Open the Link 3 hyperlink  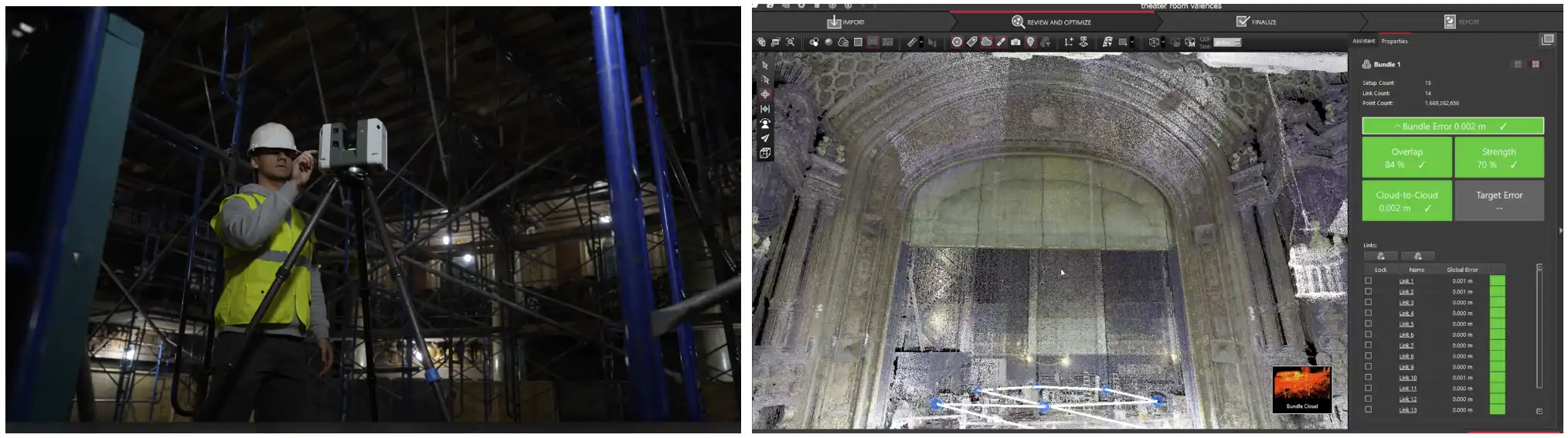click(x=1406, y=303)
